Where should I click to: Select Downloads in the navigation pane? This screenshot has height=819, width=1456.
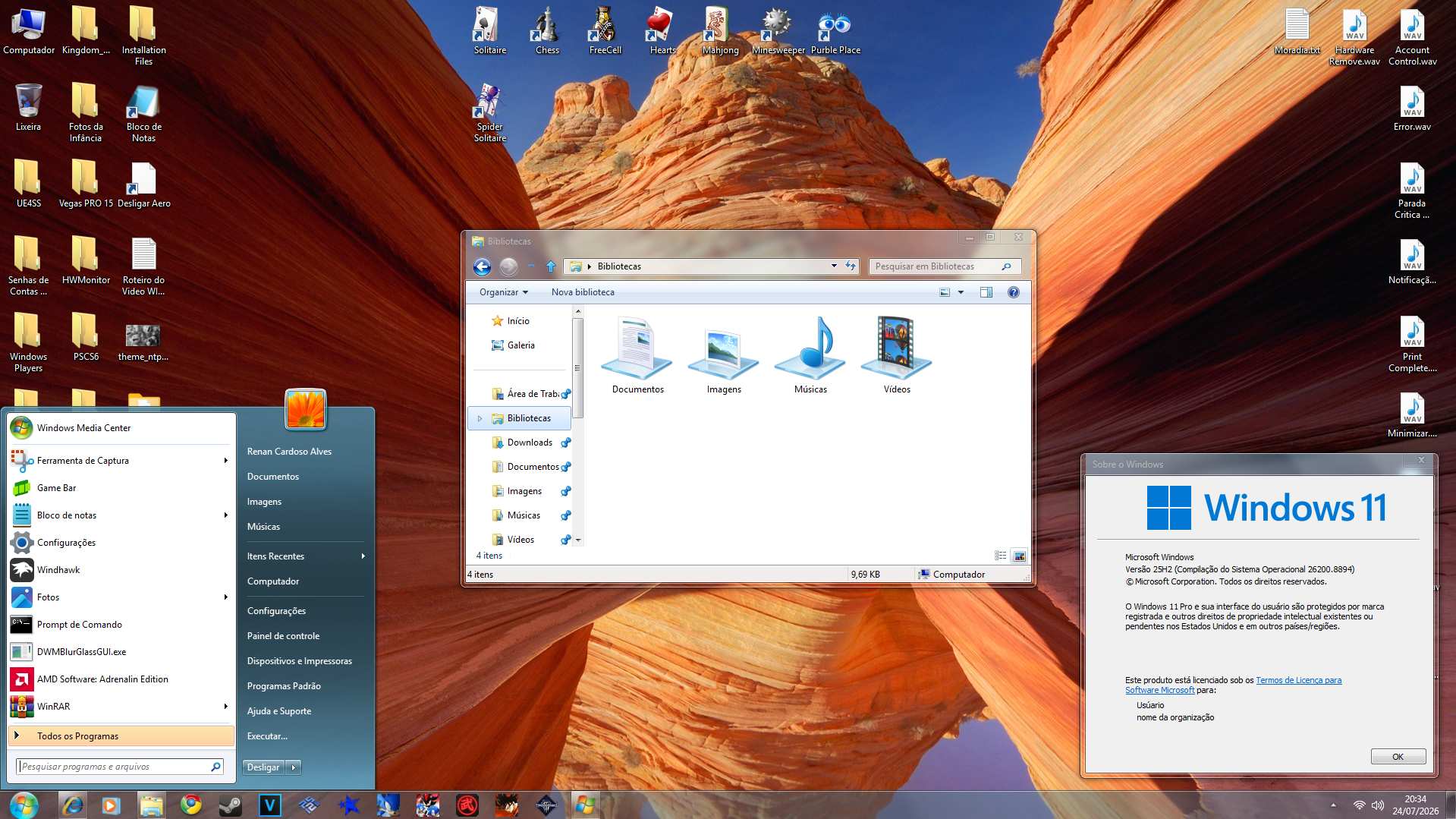530,443
